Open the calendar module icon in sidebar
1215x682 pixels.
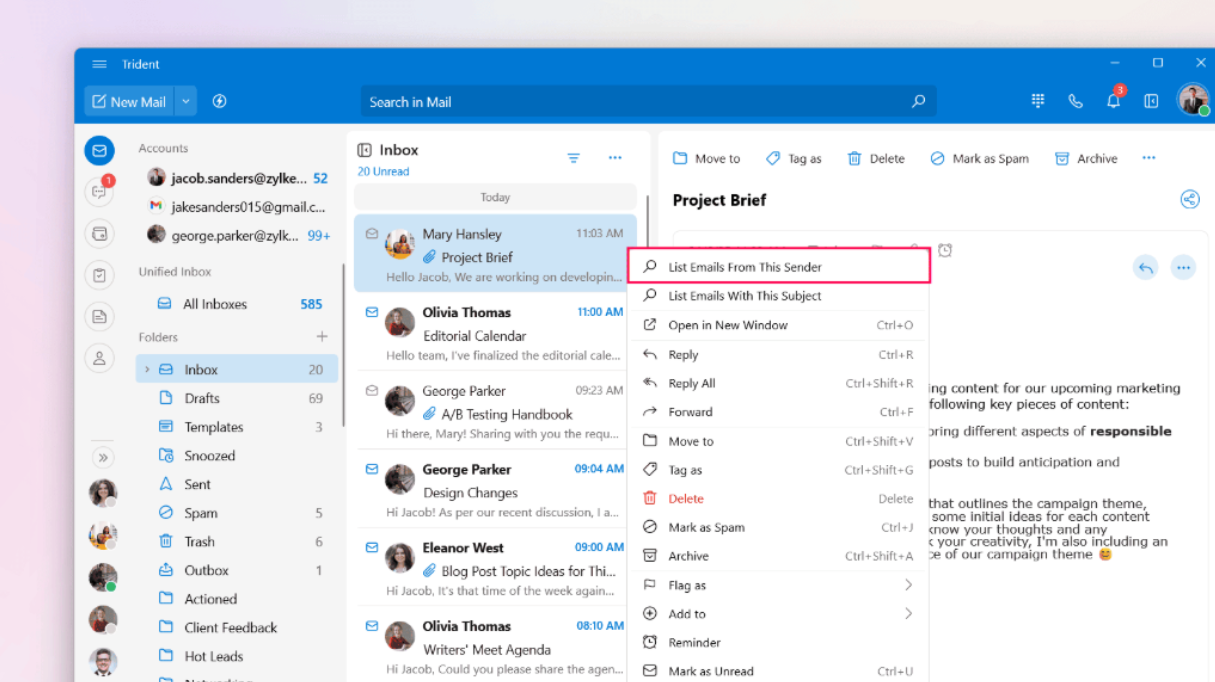[99, 234]
